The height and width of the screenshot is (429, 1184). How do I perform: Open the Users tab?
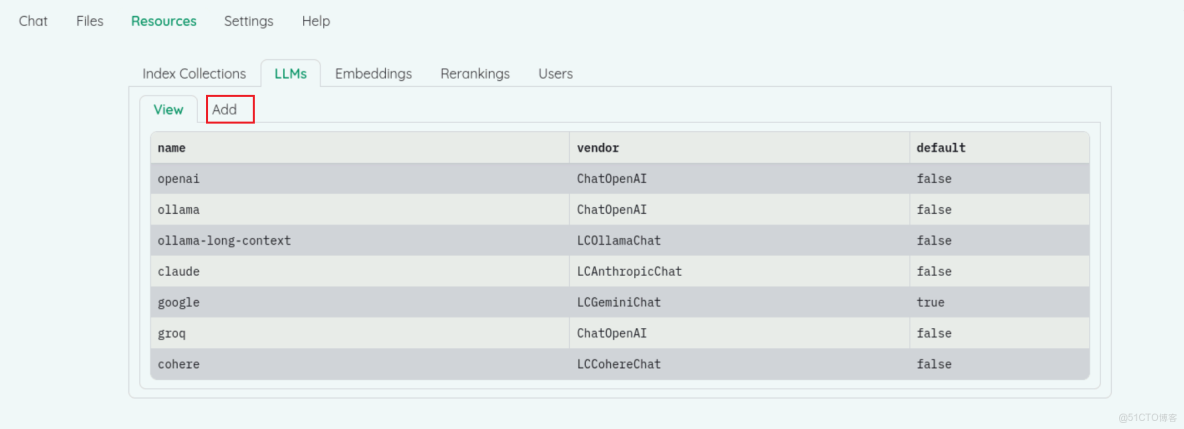pyautogui.click(x=555, y=73)
